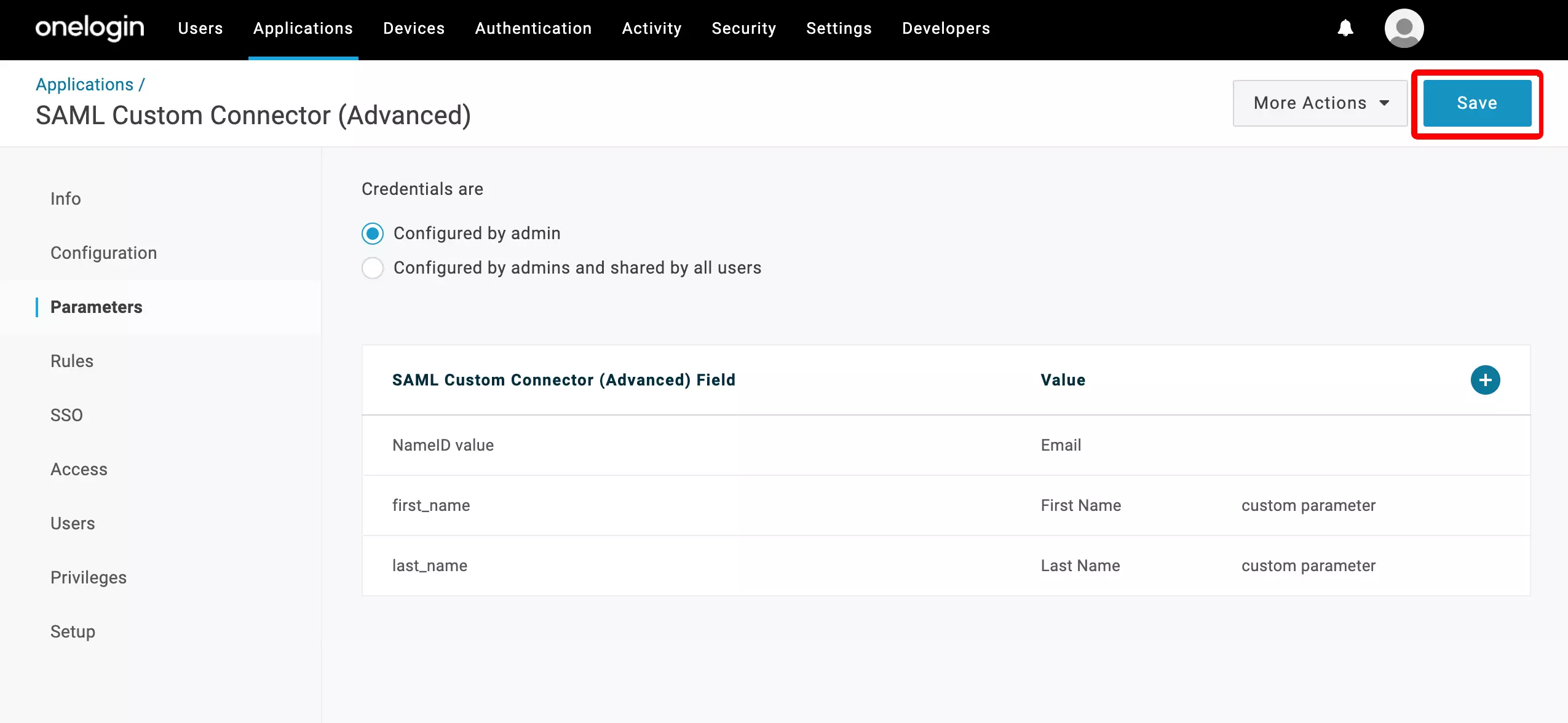Open the Authentication top menu
This screenshot has width=1568, height=723.
pos(533,28)
